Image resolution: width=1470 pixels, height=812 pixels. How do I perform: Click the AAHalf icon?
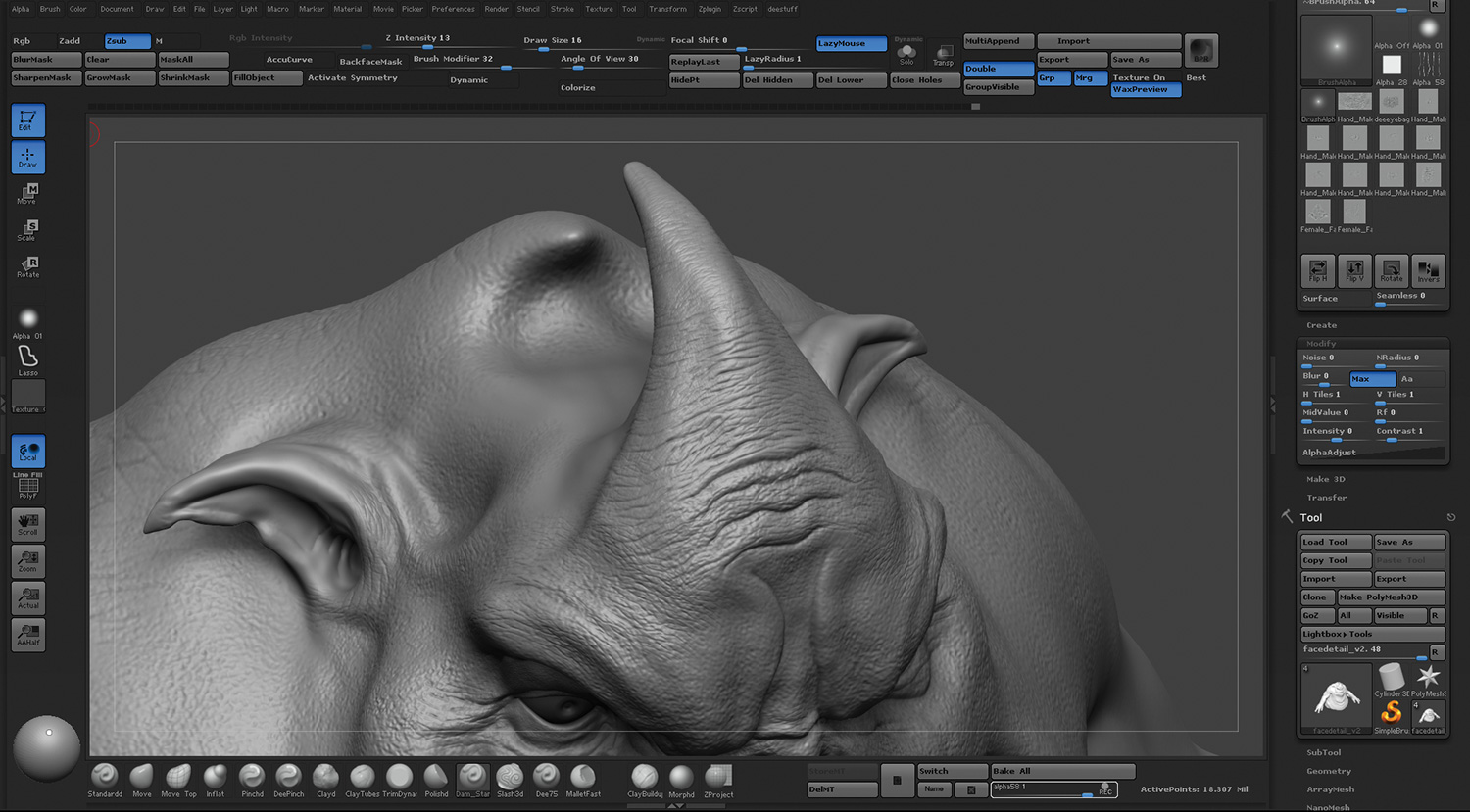(27, 635)
